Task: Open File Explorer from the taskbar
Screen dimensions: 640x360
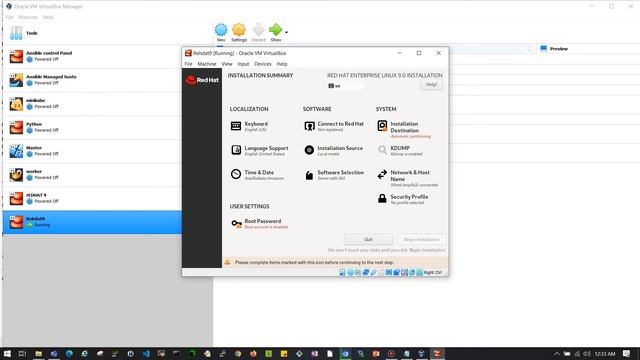Action: (x=38, y=353)
